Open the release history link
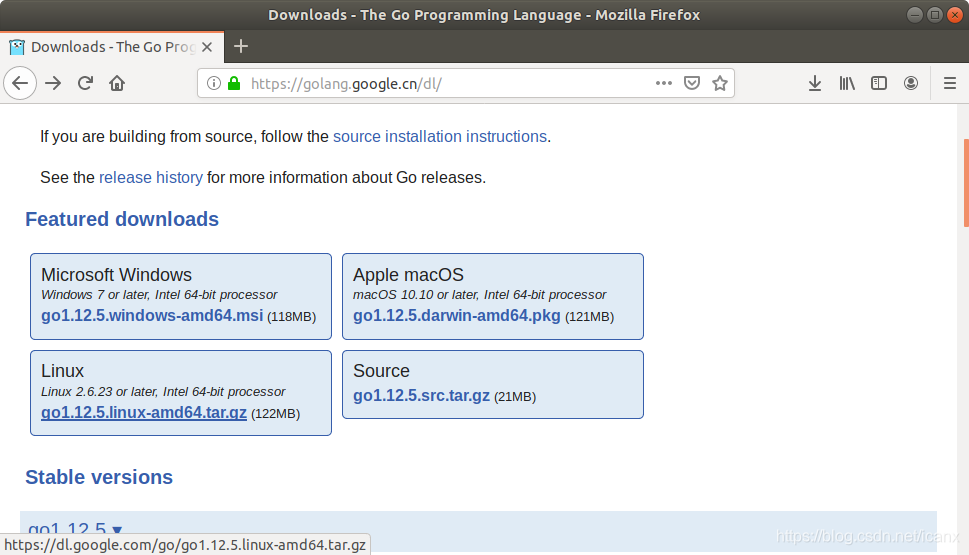 pos(151,177)
